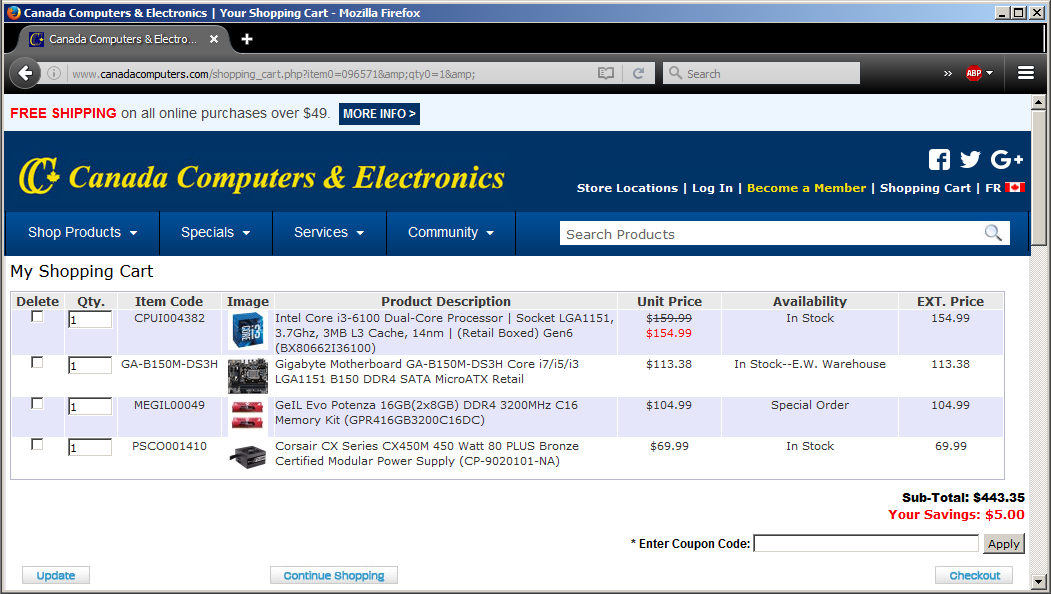The height and width of the screenshot is (594, 1051).
Task: Apply the coupon code
Action: [1003, 544]
